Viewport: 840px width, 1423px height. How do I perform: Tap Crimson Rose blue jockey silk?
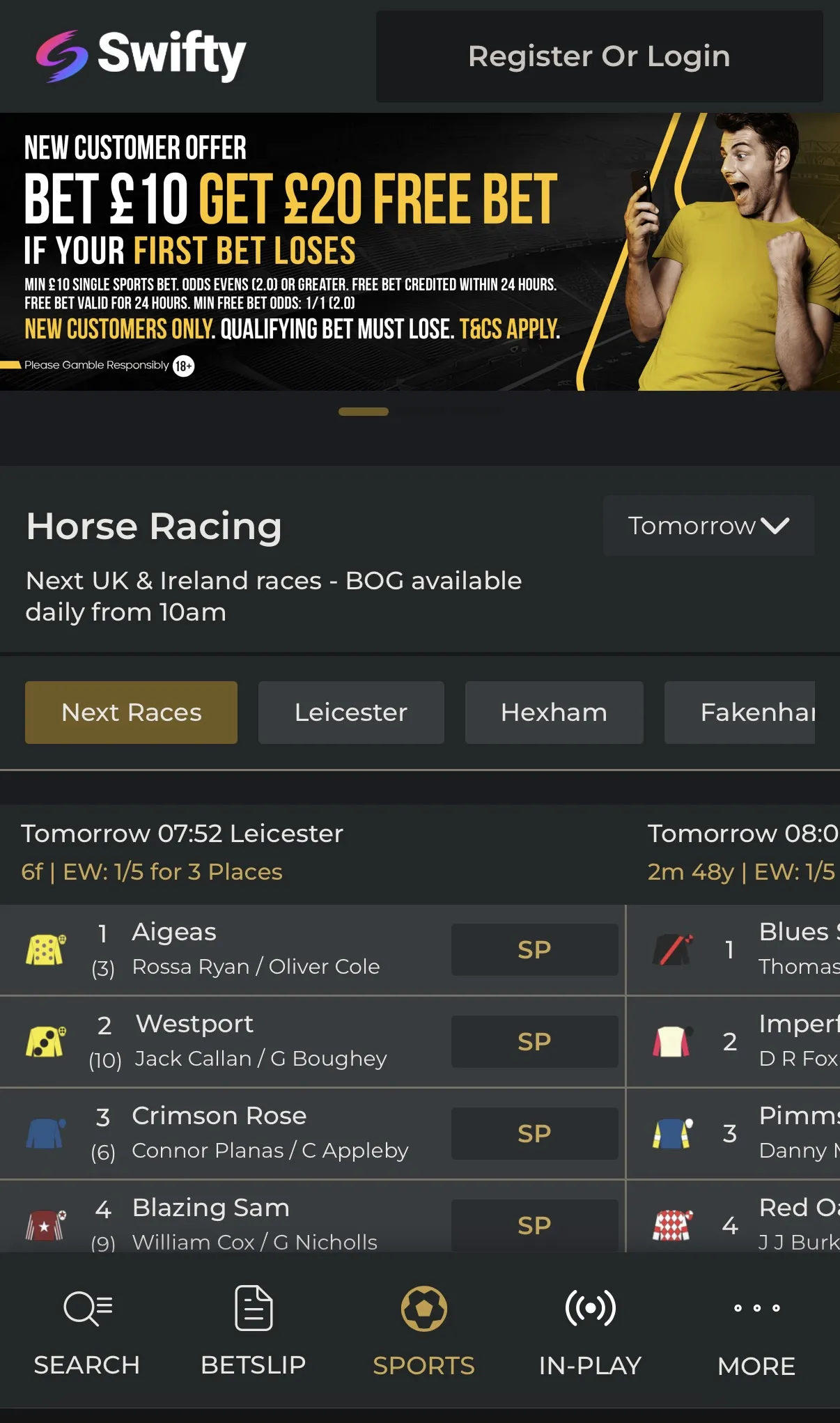pos(46,1133)
